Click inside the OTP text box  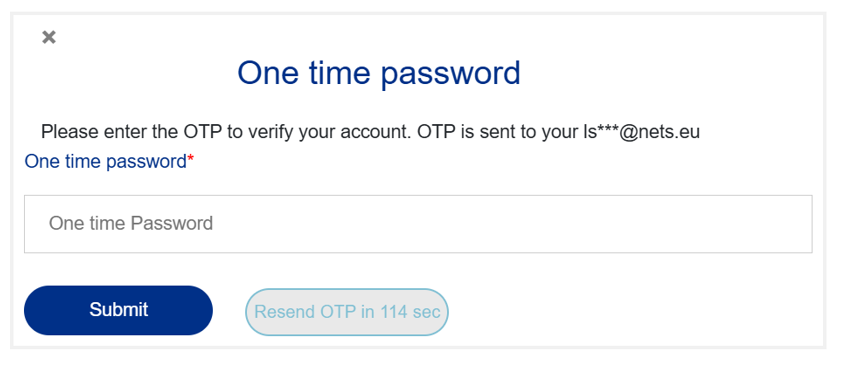click(418, 224)
